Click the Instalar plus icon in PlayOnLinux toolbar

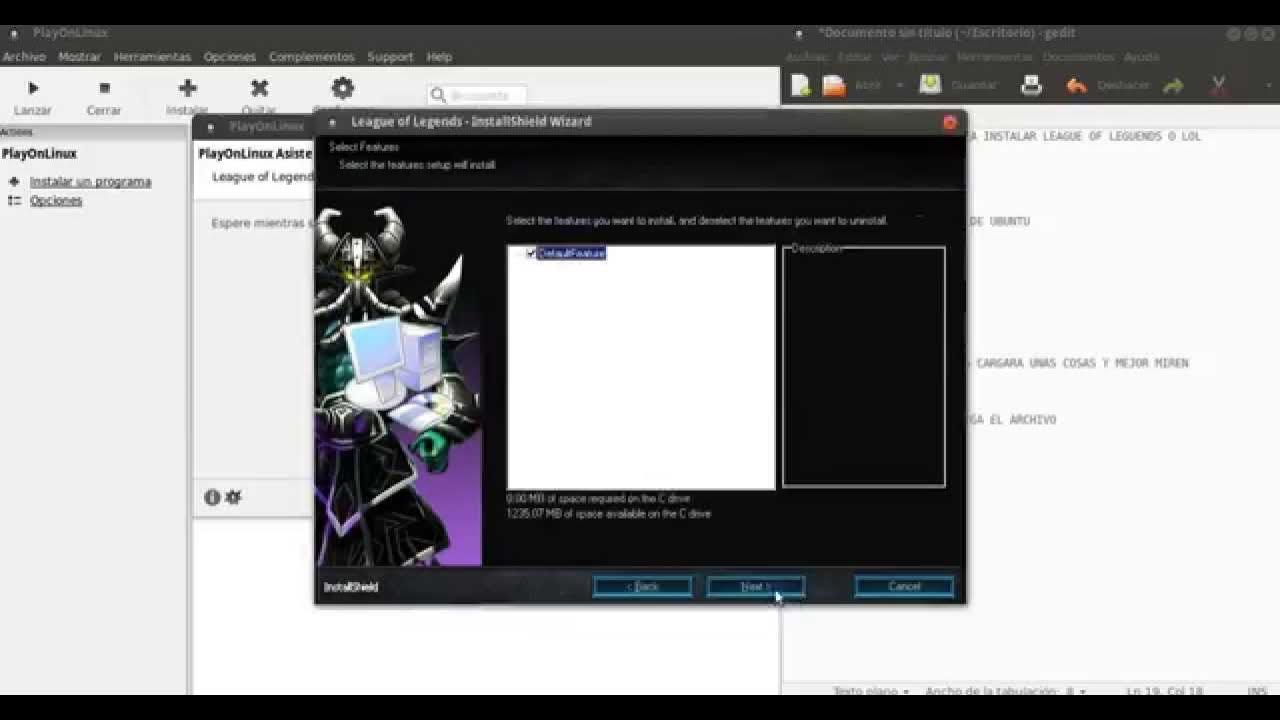pos(187,89)
